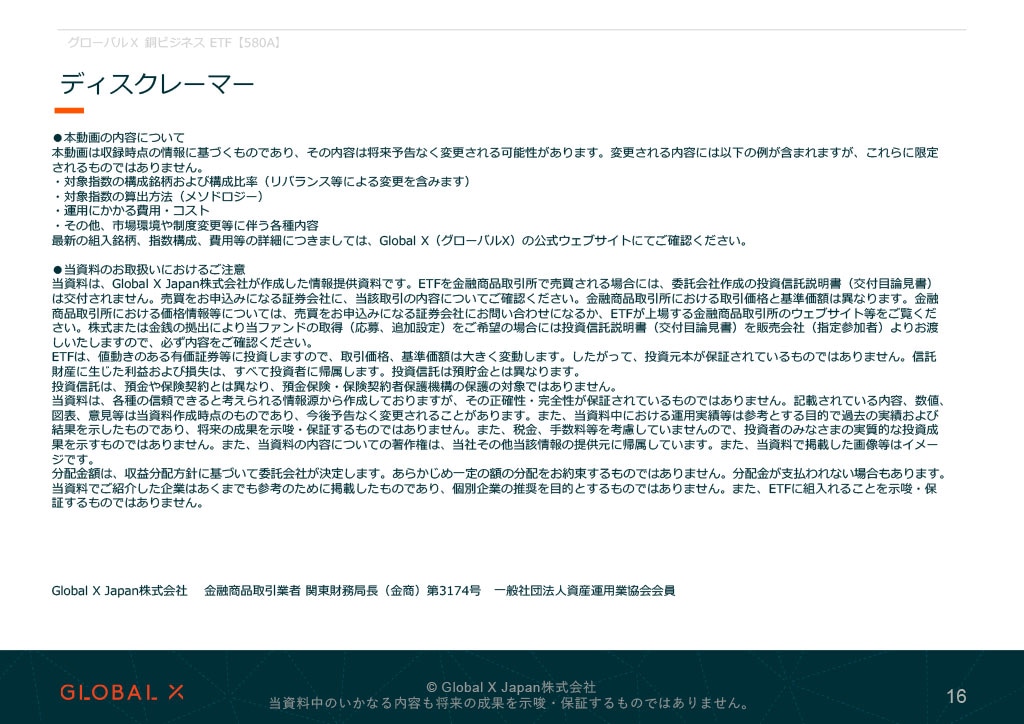The image size is (1024, 724).
Task: Click the text 一般社団法人資産運用業協会会員
Action: (x=584, y=591)
